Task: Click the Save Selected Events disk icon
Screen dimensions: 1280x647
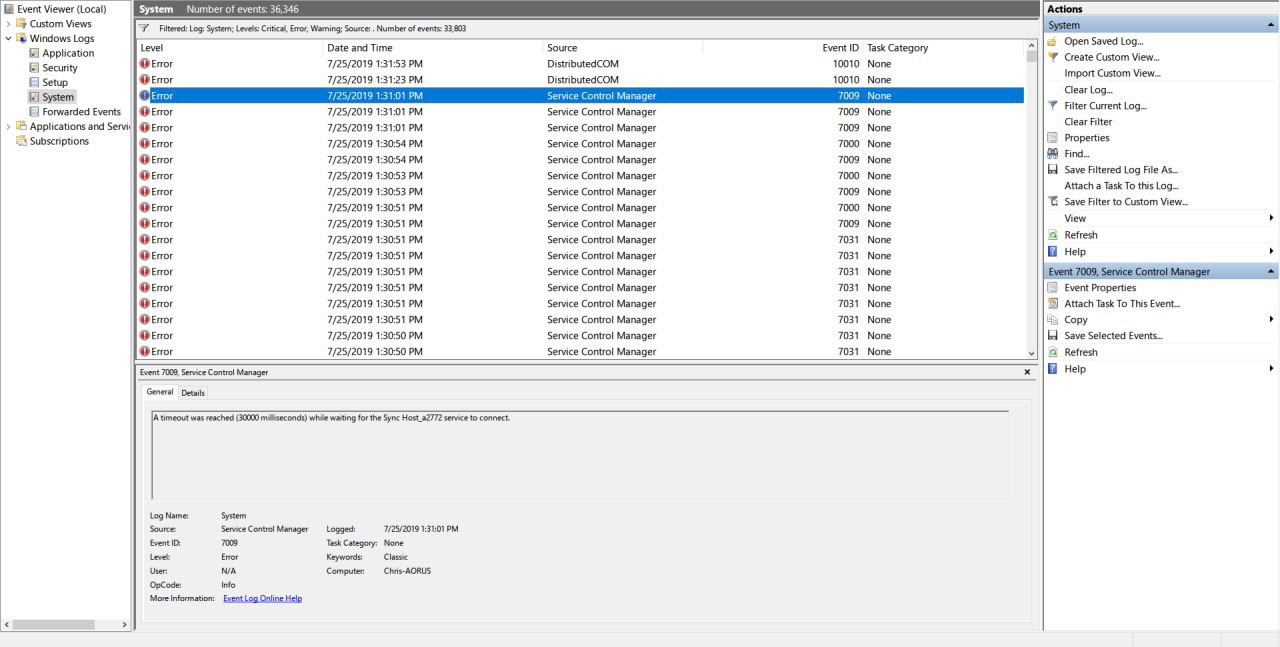Action: click(1053, 335)
